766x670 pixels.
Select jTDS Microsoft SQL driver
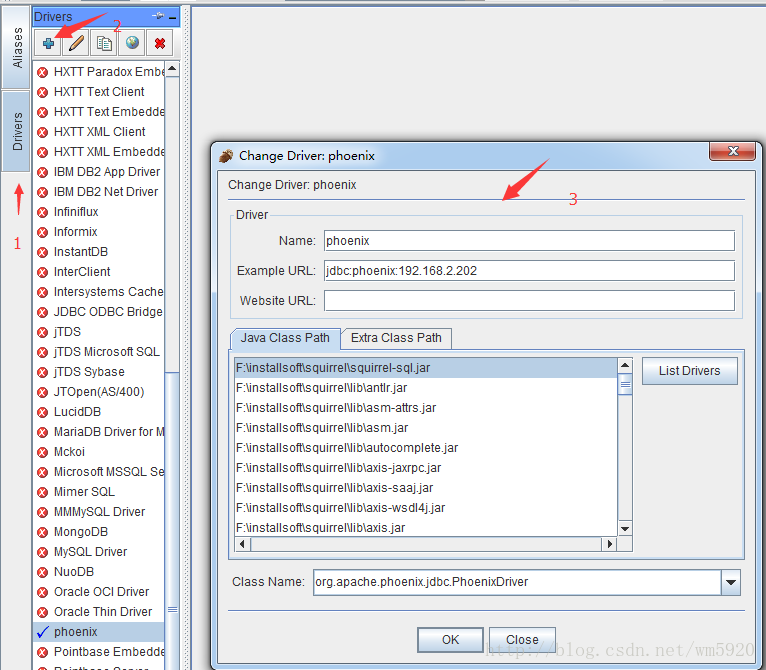point(99,352)
